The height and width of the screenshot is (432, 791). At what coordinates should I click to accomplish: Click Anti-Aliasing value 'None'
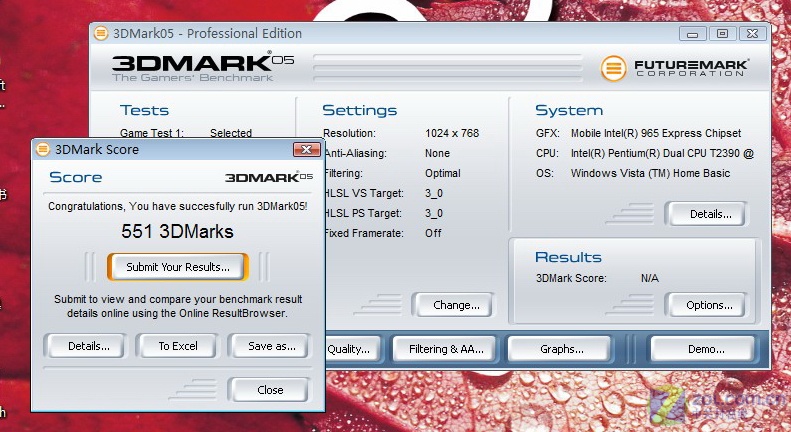[437, 153]
